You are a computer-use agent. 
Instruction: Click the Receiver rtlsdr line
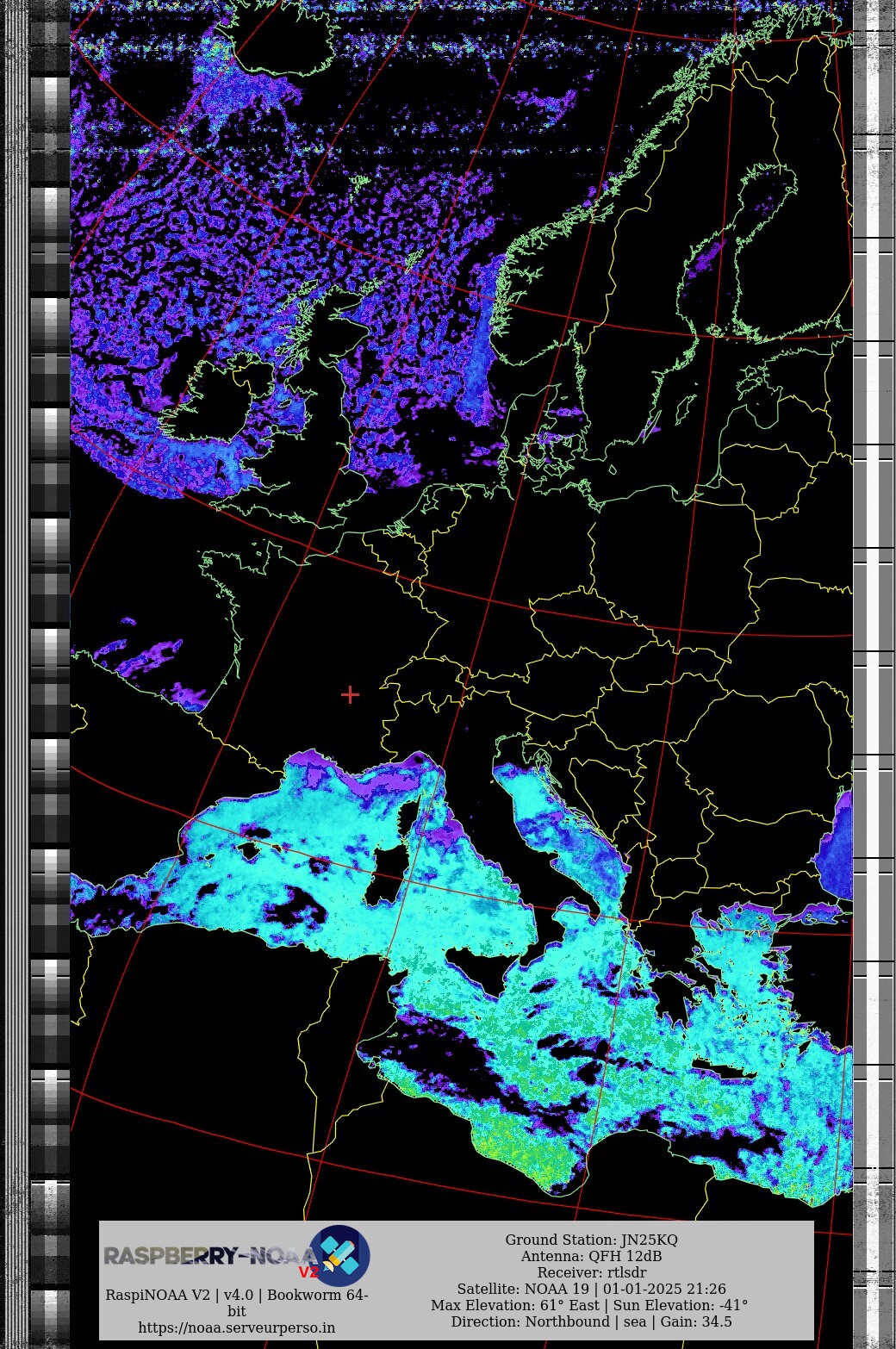[x=591, y=1272]
